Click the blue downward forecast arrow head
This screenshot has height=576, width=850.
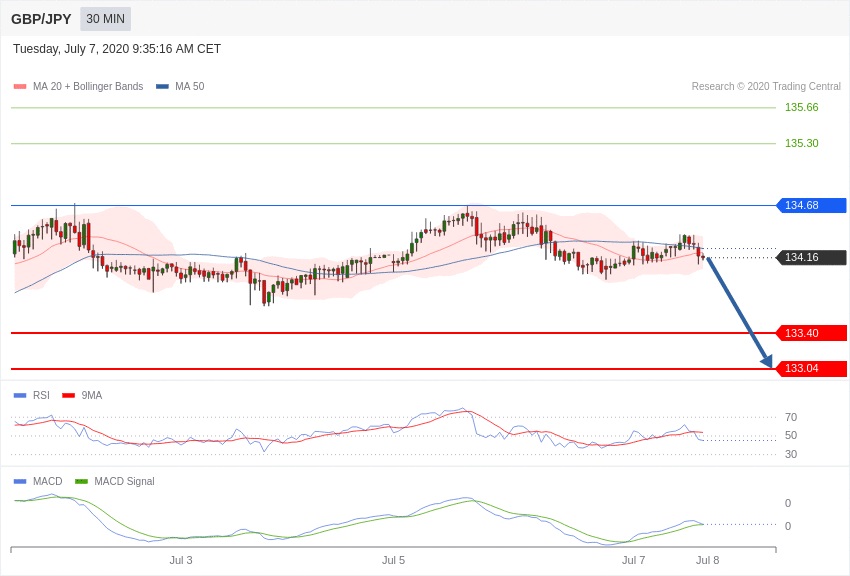point(766,360)
